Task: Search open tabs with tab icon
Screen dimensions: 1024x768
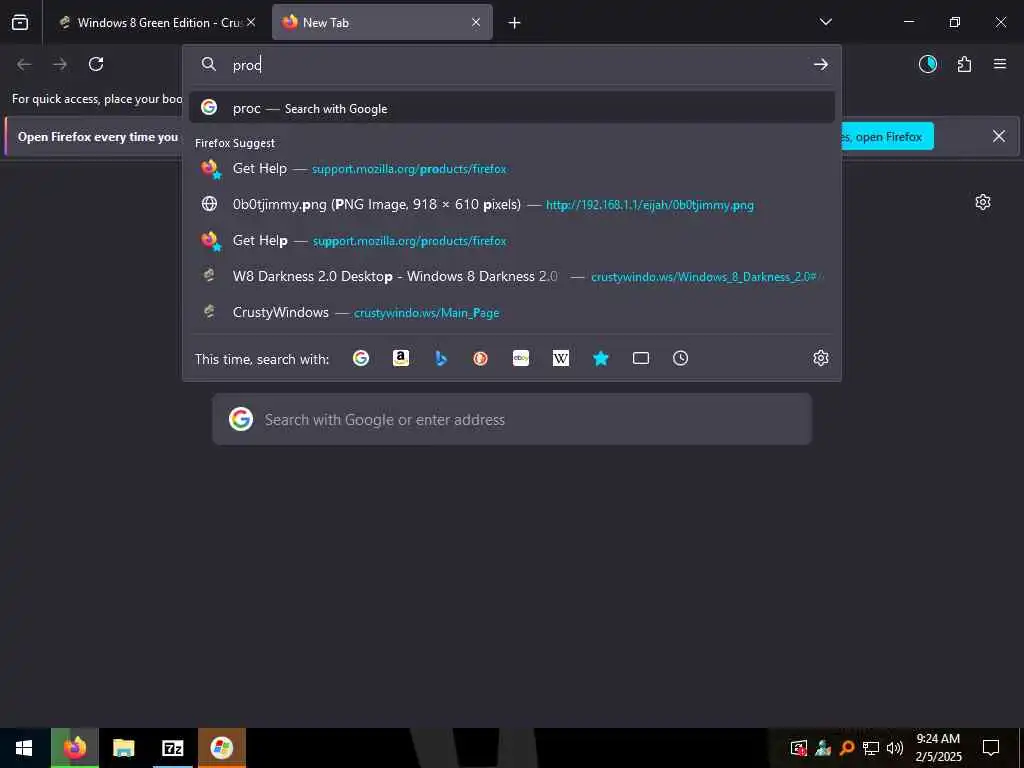Action: click(x=641, y=358)
